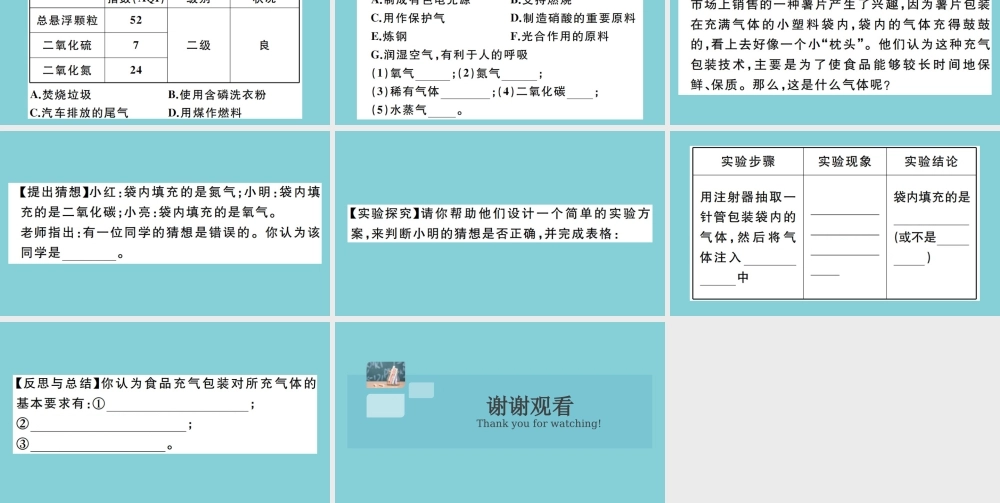Choose option C.汽车排放的尾气
The height and width of the screenshot is (503, 1000).
(x=79, y=113)
